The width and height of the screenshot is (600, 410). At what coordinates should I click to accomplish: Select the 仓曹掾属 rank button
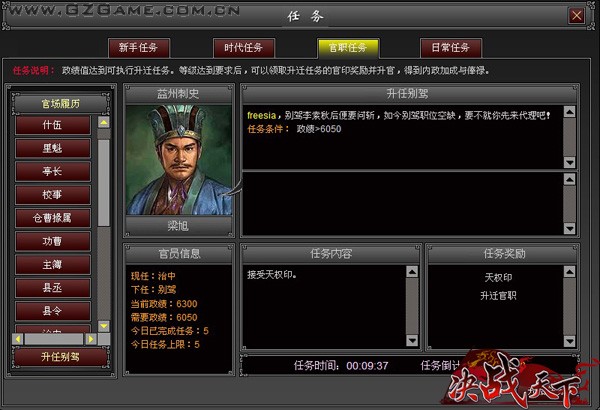53,218
